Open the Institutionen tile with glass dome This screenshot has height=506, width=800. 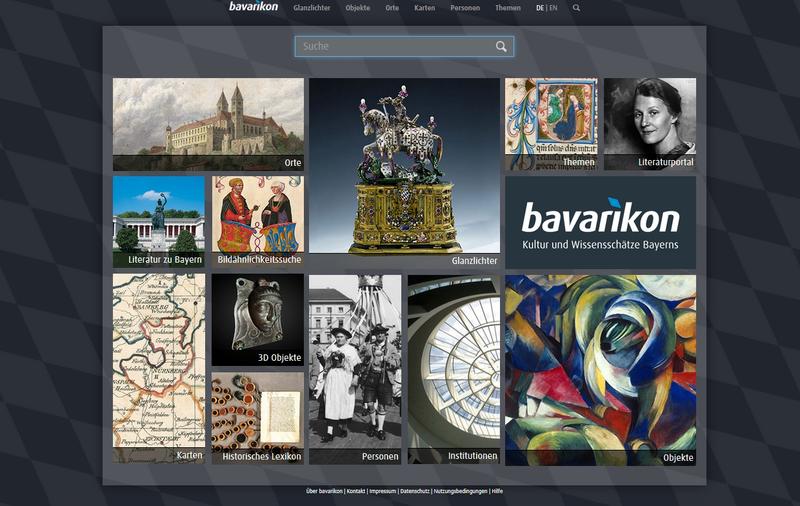tap(454, 370)
